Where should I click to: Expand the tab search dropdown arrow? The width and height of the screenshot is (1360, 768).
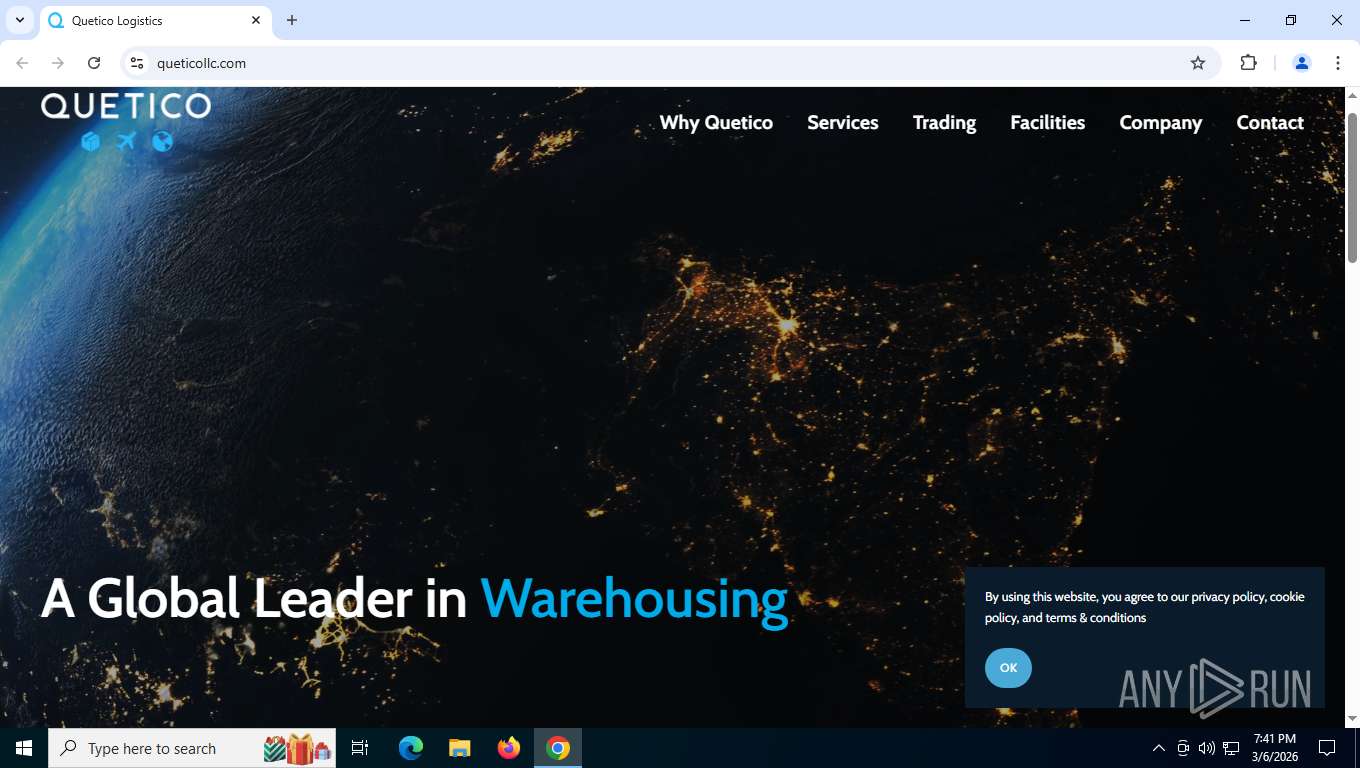19,20
